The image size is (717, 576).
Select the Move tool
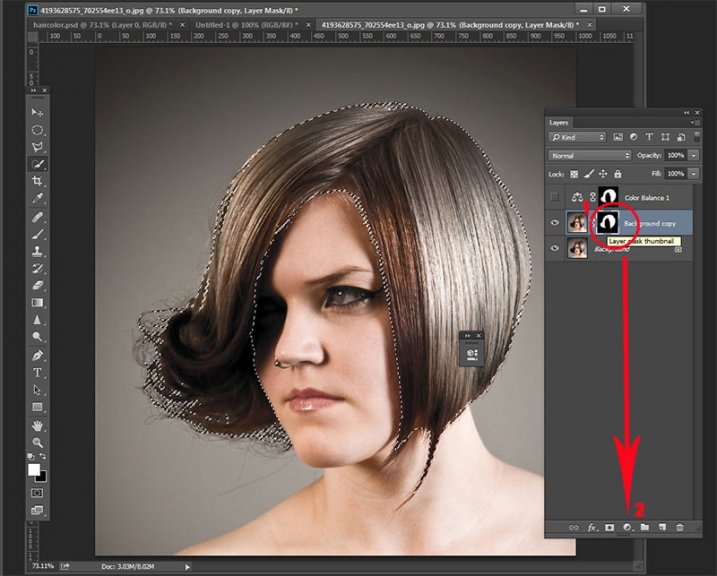(38, 112)
